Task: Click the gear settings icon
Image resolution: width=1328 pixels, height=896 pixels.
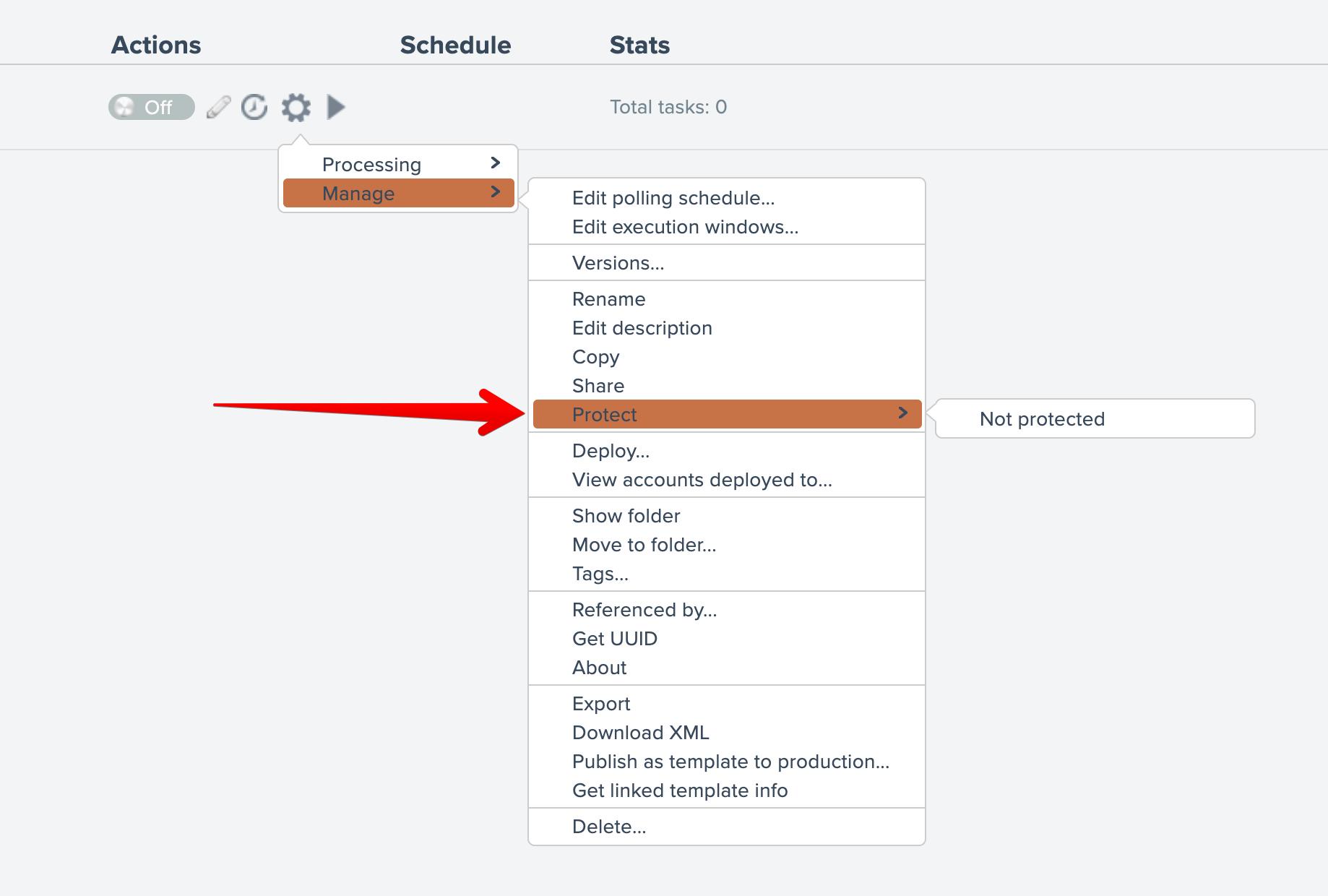Action: click(296, 107)
